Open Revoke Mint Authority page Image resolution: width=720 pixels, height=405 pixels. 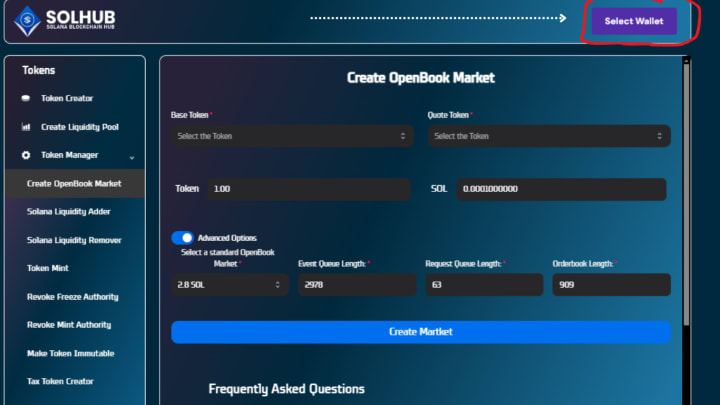pyautogui.click(x=69, y=325)
